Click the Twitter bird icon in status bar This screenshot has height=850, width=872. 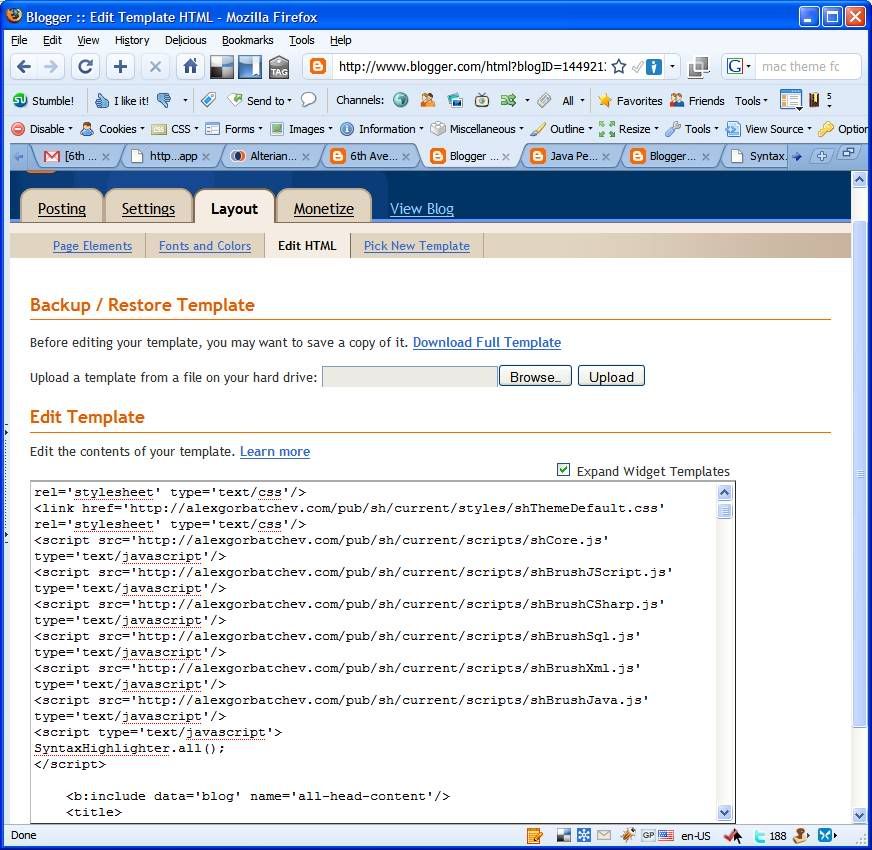tap(759, 836)
